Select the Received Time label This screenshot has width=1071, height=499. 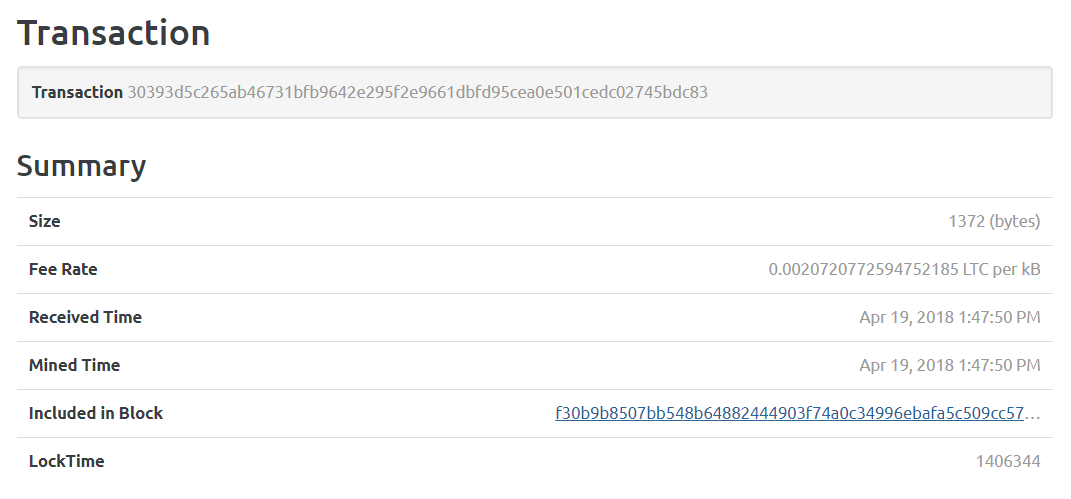coord(85,317)
